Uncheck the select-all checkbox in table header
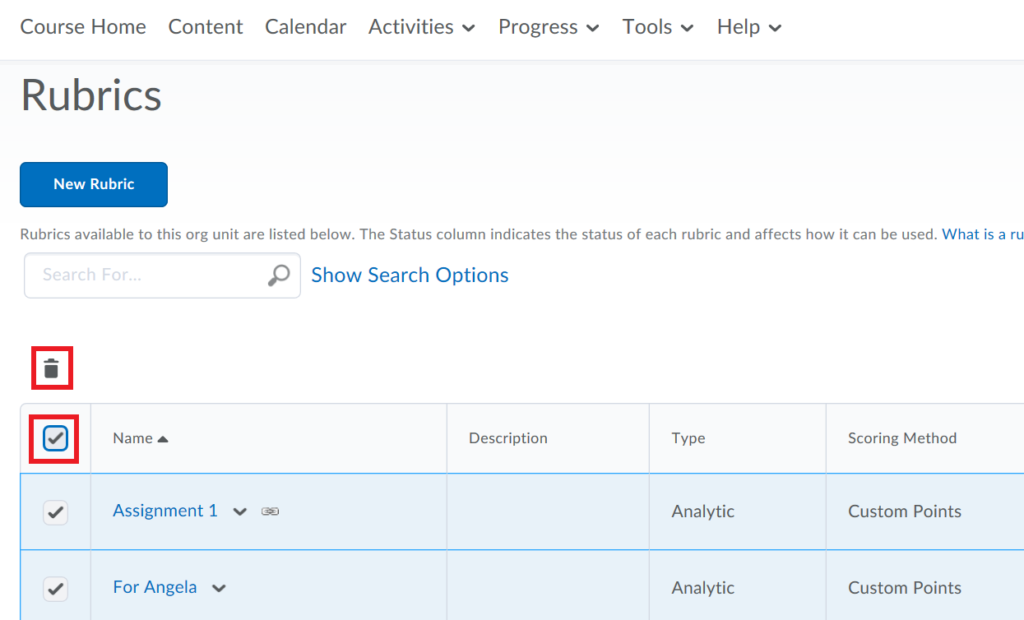The height and width of the screenshot is (620, 1024). pos(55,438)
